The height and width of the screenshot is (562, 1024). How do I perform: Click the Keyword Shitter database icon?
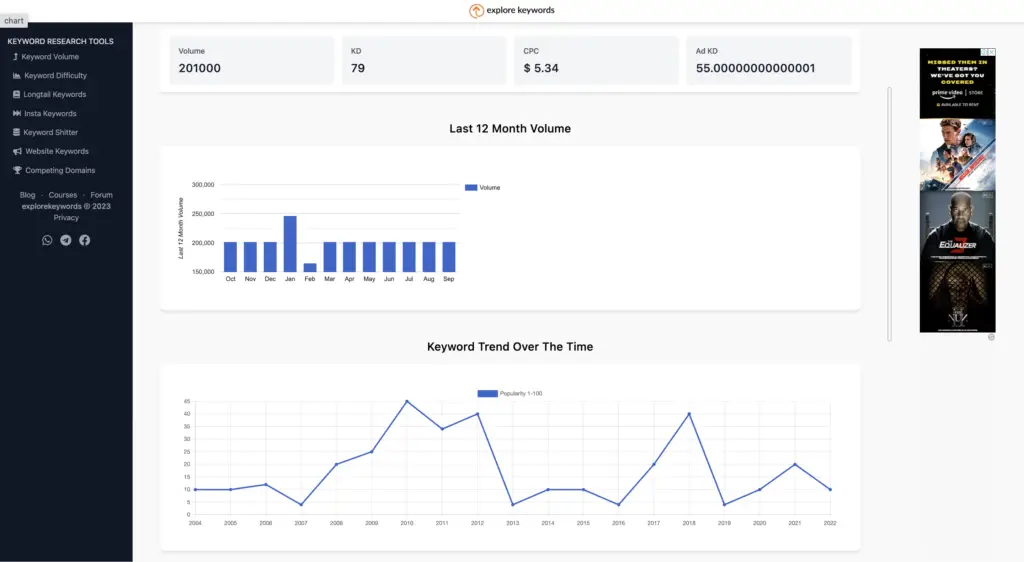point(16,133)
